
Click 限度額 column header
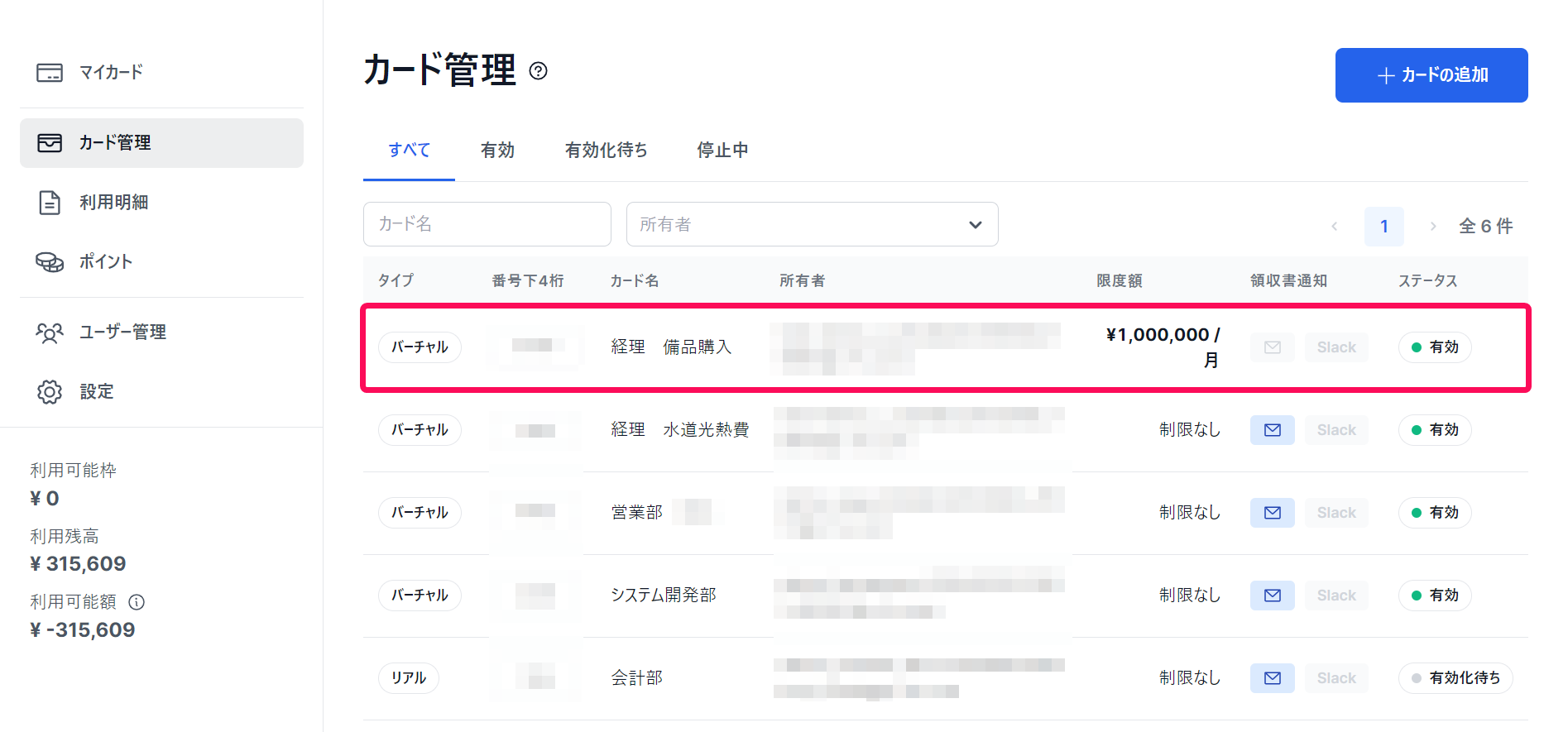1120,281
